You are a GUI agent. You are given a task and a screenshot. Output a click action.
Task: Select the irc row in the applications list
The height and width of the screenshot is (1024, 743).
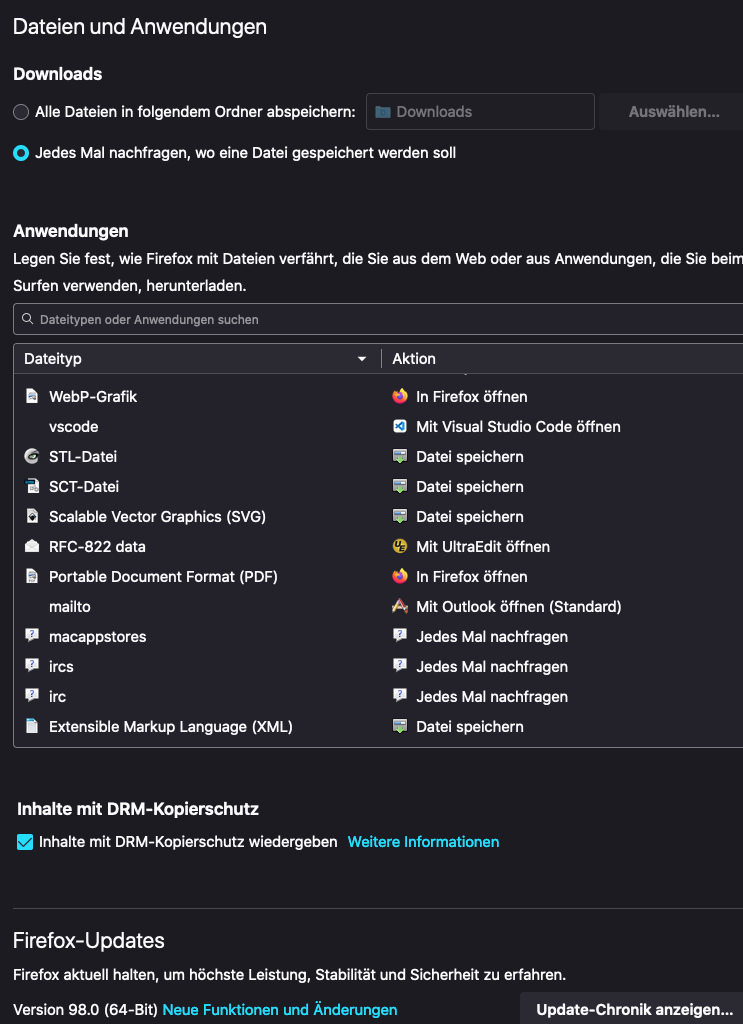click(200, 697)
